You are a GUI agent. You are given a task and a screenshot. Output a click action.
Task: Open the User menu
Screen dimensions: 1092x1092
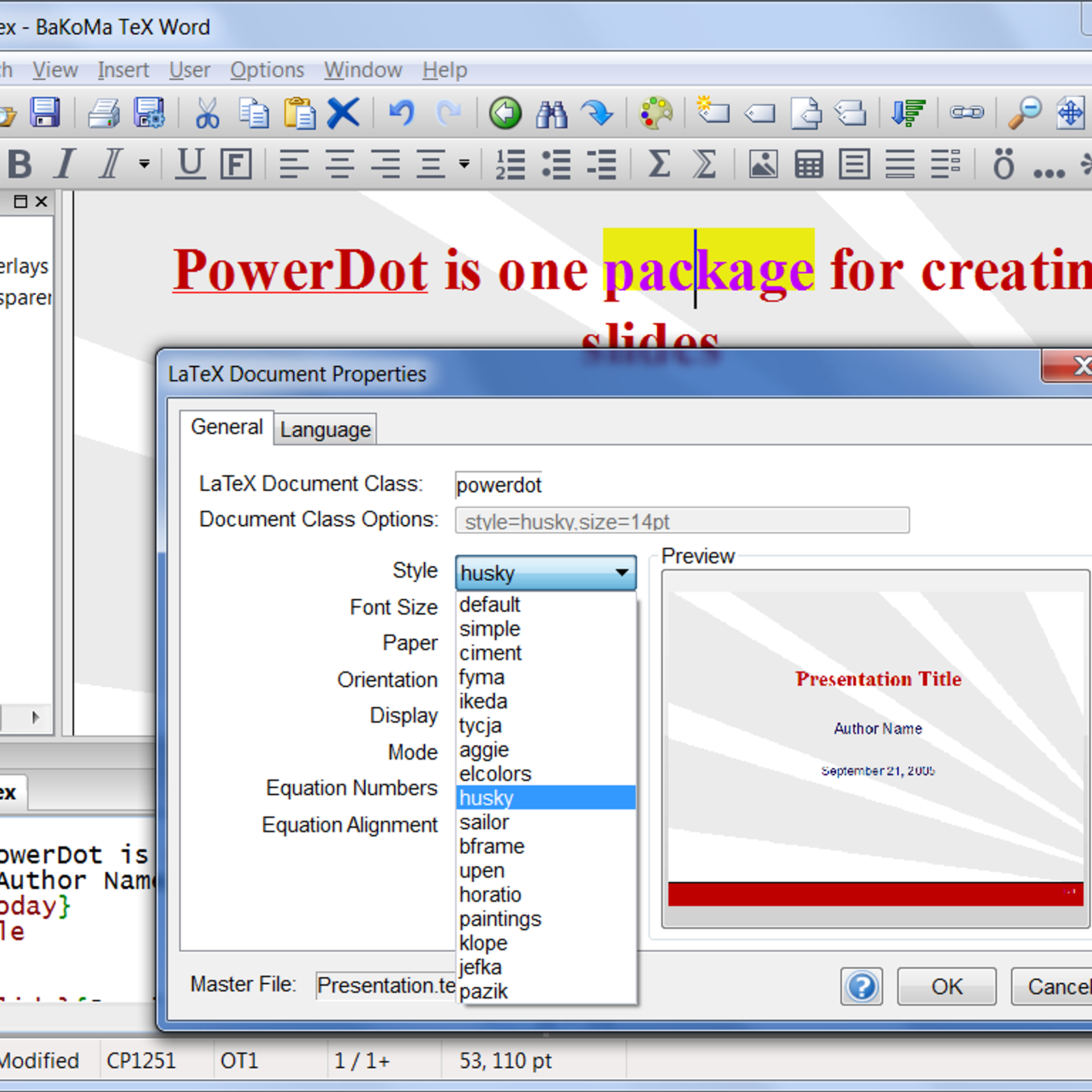(x=190, y=70)
